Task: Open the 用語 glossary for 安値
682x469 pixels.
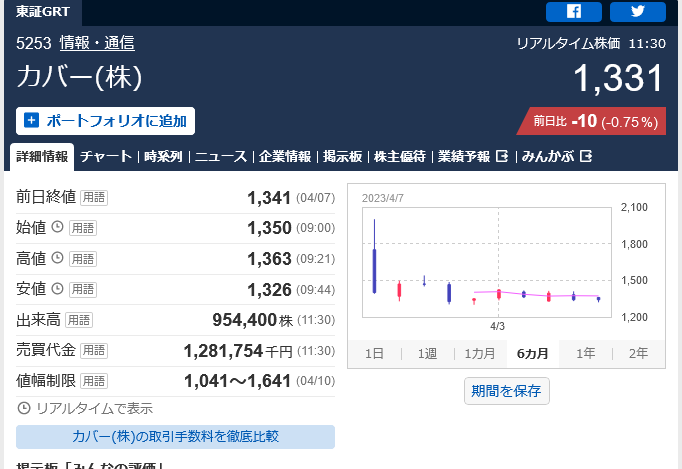Action: pyautogui.click(x=83, y=289)
